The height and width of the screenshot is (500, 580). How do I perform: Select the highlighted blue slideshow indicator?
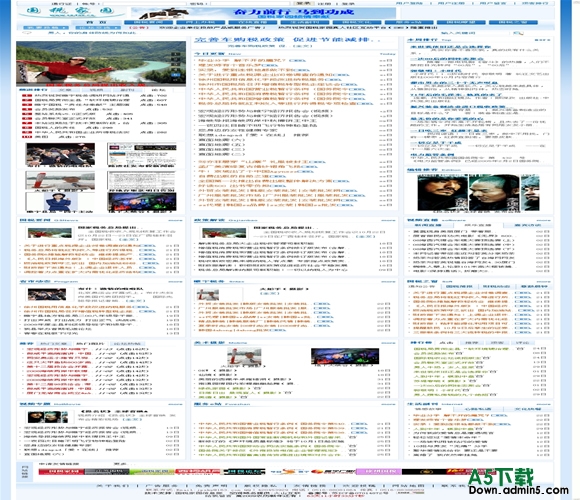click(176, 75)
